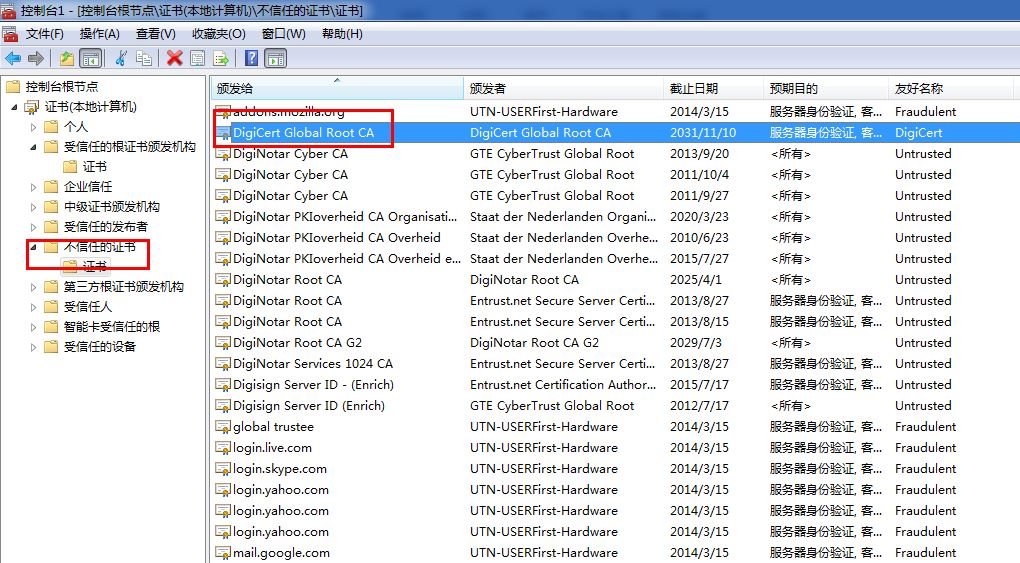Collapse the 不信任的证书 node arrow
Viewport: 1020px width, 563px height.
[33, 247]
